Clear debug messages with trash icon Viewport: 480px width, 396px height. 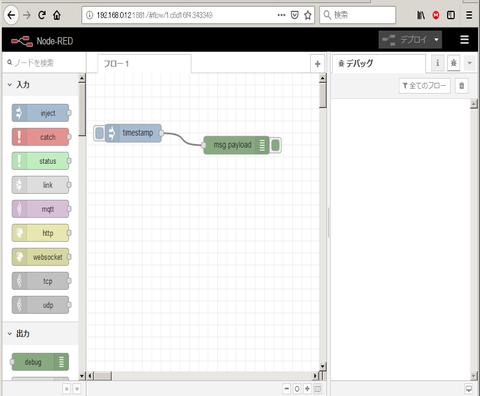click(462, 86)
